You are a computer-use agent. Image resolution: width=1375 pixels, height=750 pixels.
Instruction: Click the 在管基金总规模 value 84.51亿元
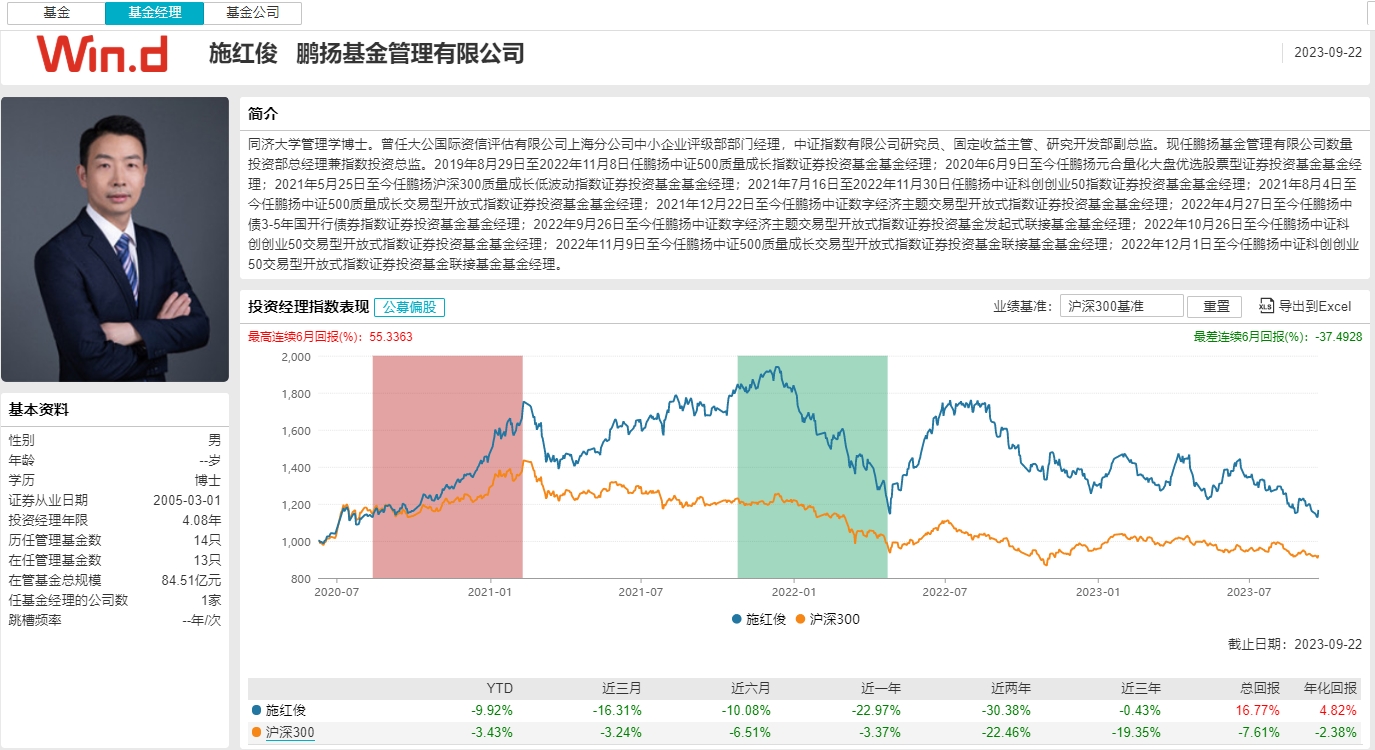pyautogui.click(x=192, y=580)
